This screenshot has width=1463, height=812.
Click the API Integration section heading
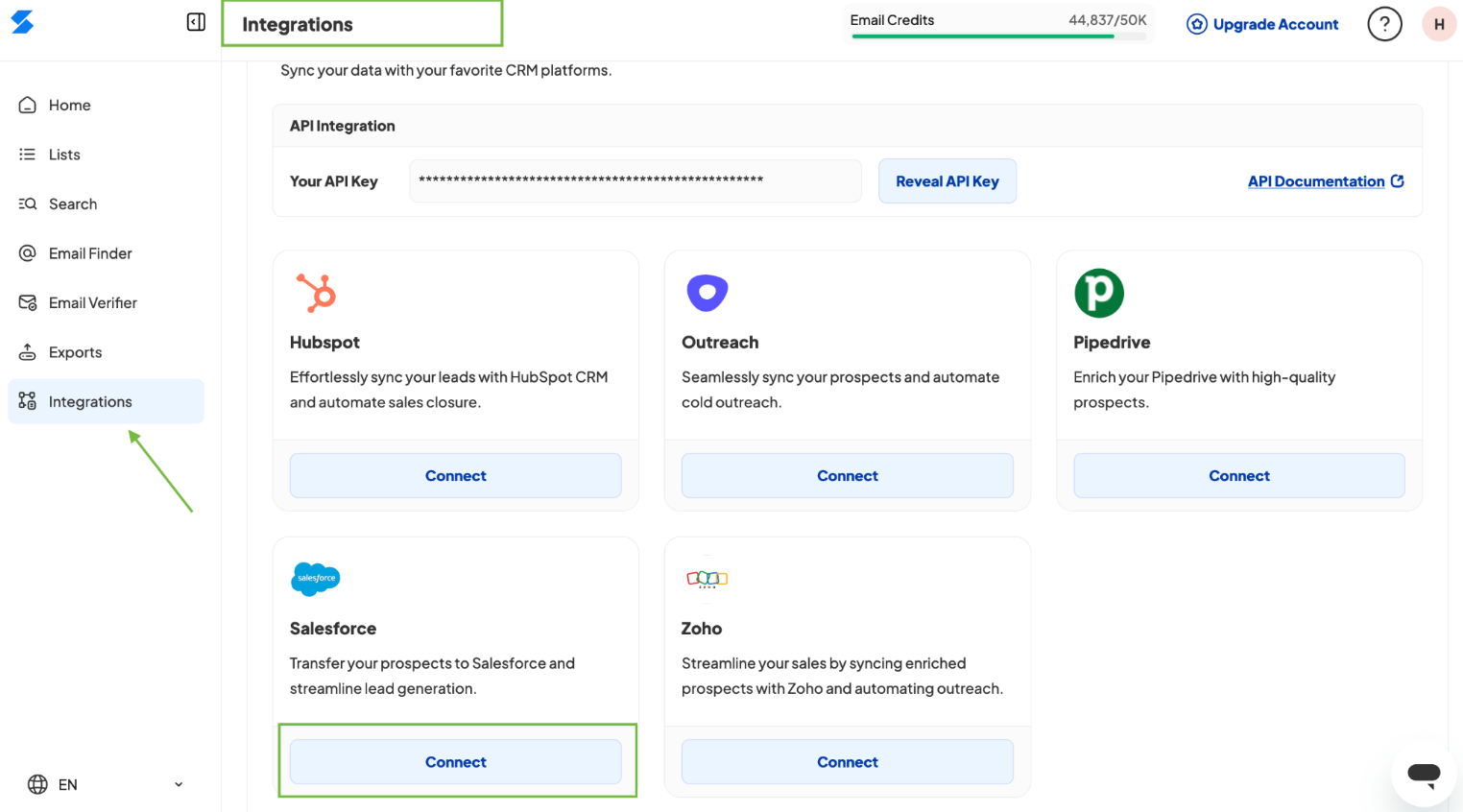click(343, 126)
